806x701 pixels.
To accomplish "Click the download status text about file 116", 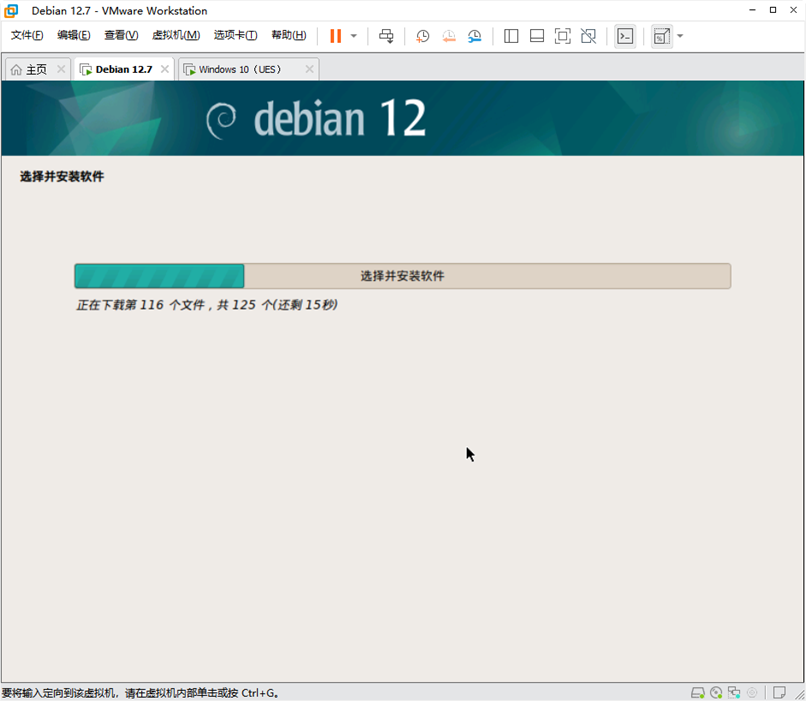I will [207, 305].
